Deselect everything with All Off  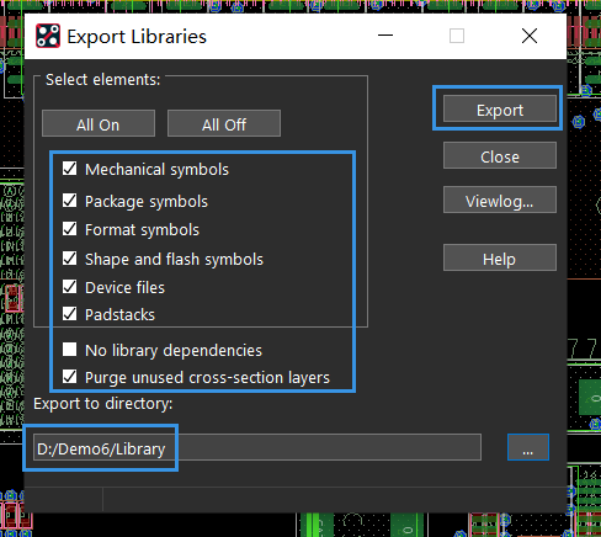click(224, 124)
